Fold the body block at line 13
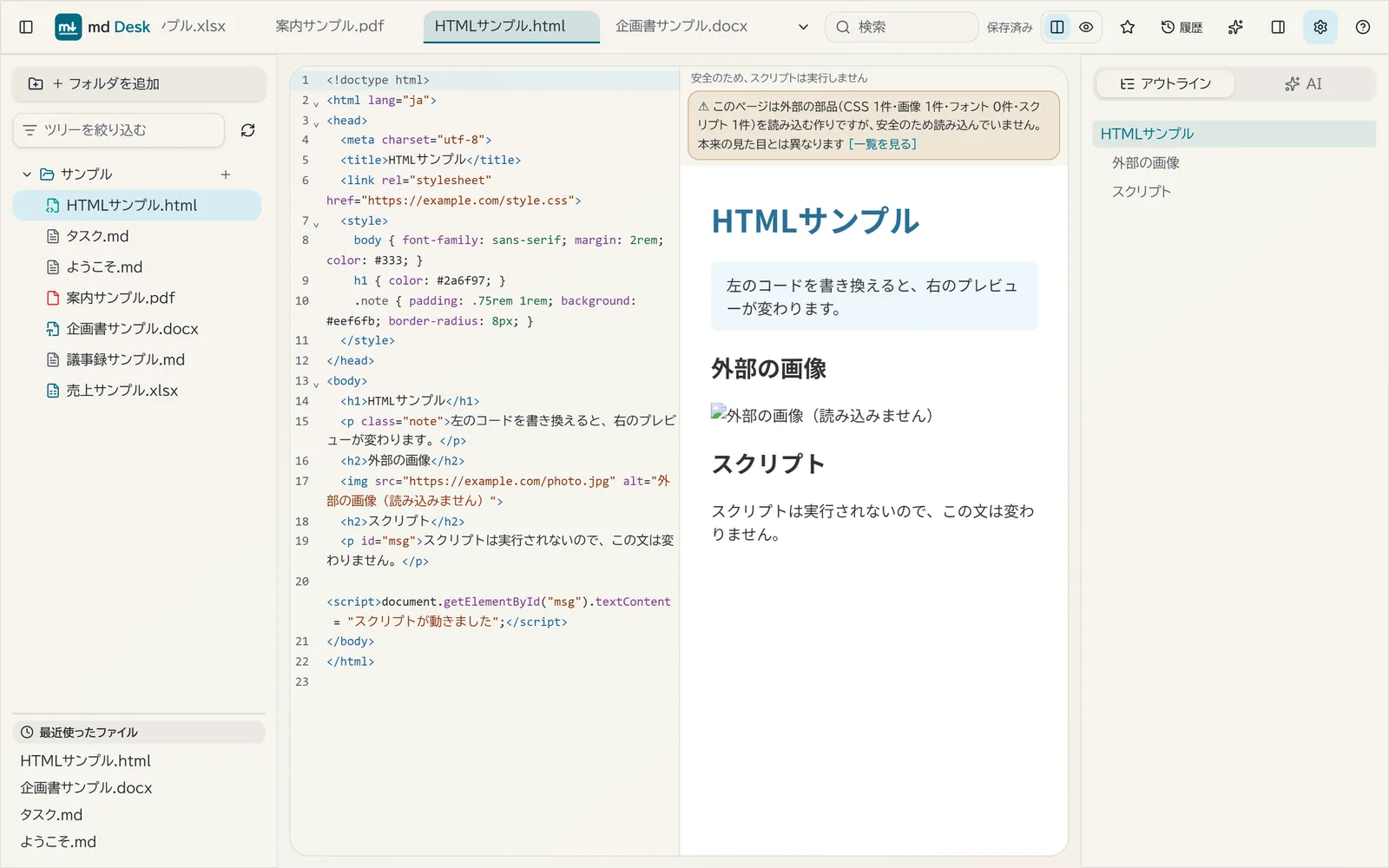1389x868 pixels. tap(316, 384)
